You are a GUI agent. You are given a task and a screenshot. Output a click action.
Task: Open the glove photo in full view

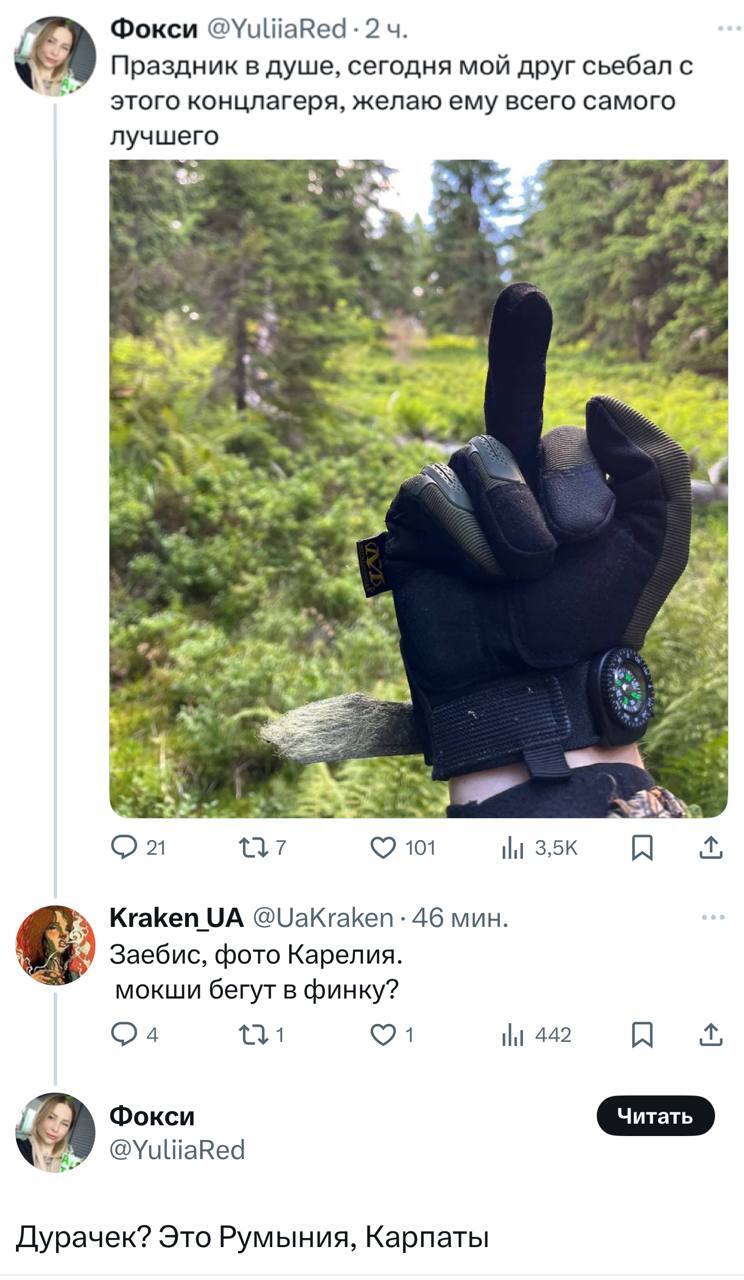click(x=418, y=488)
